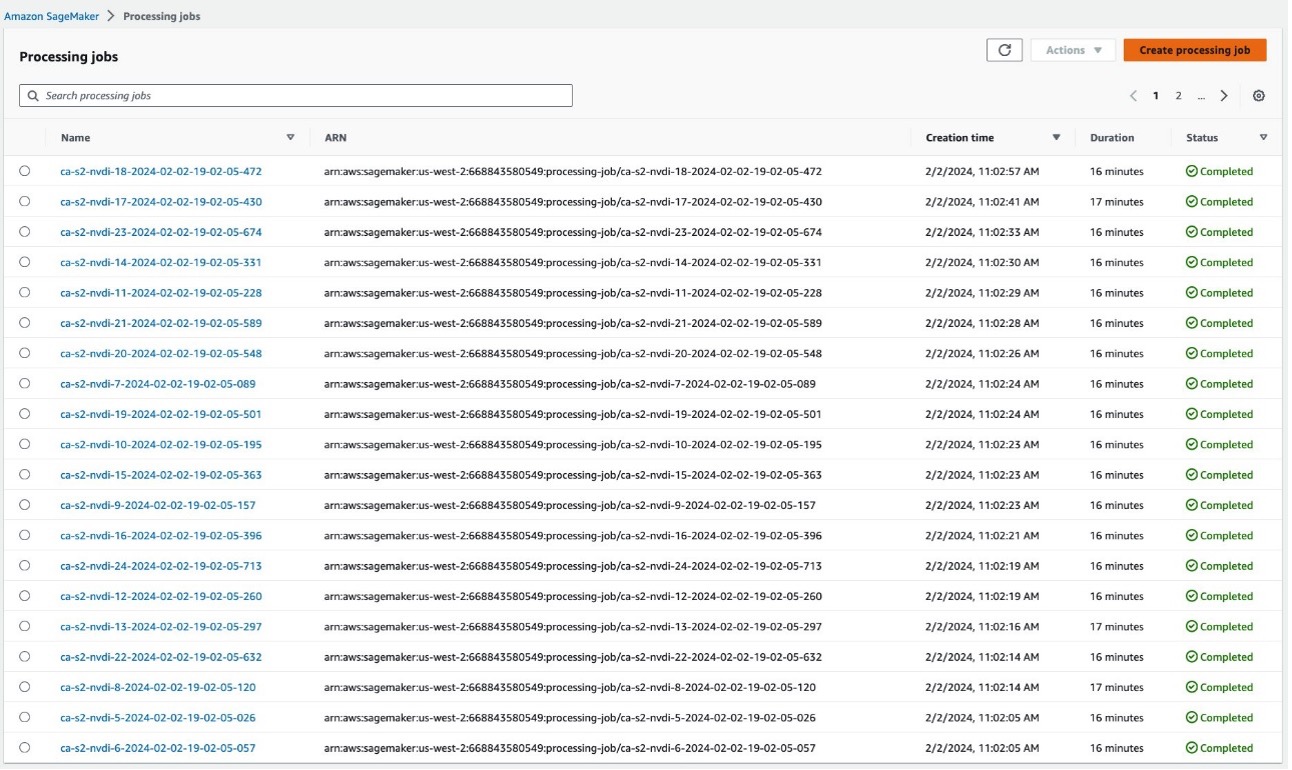Click Completed status icon for ca-s2-nvdi-18 job
The image size is (1292, 770).
(x=1191, y=171)
